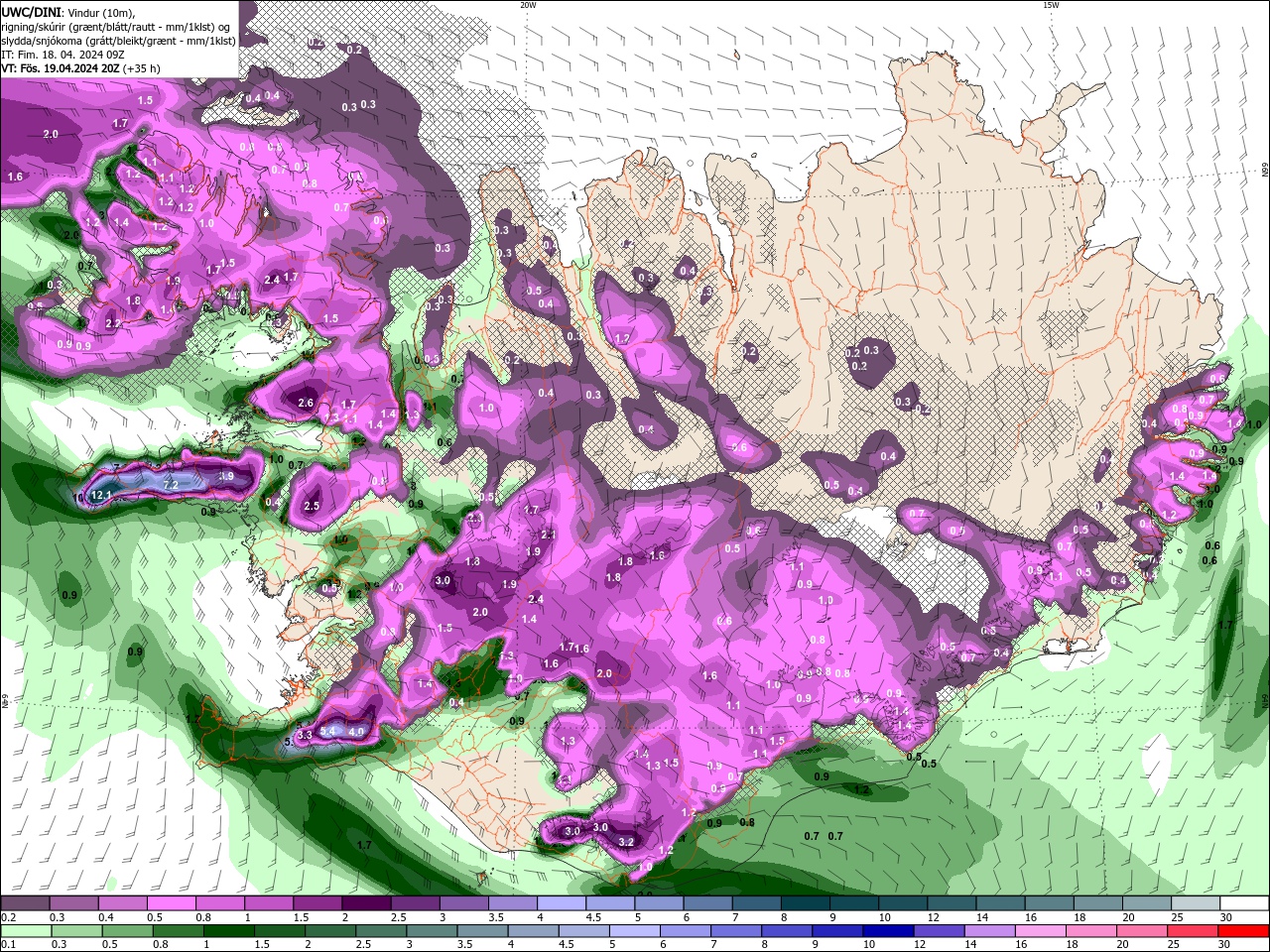Select the palest green 0.1 mm rain swatch
Screen dimensions: 1270x952
(x=25, y=931)
